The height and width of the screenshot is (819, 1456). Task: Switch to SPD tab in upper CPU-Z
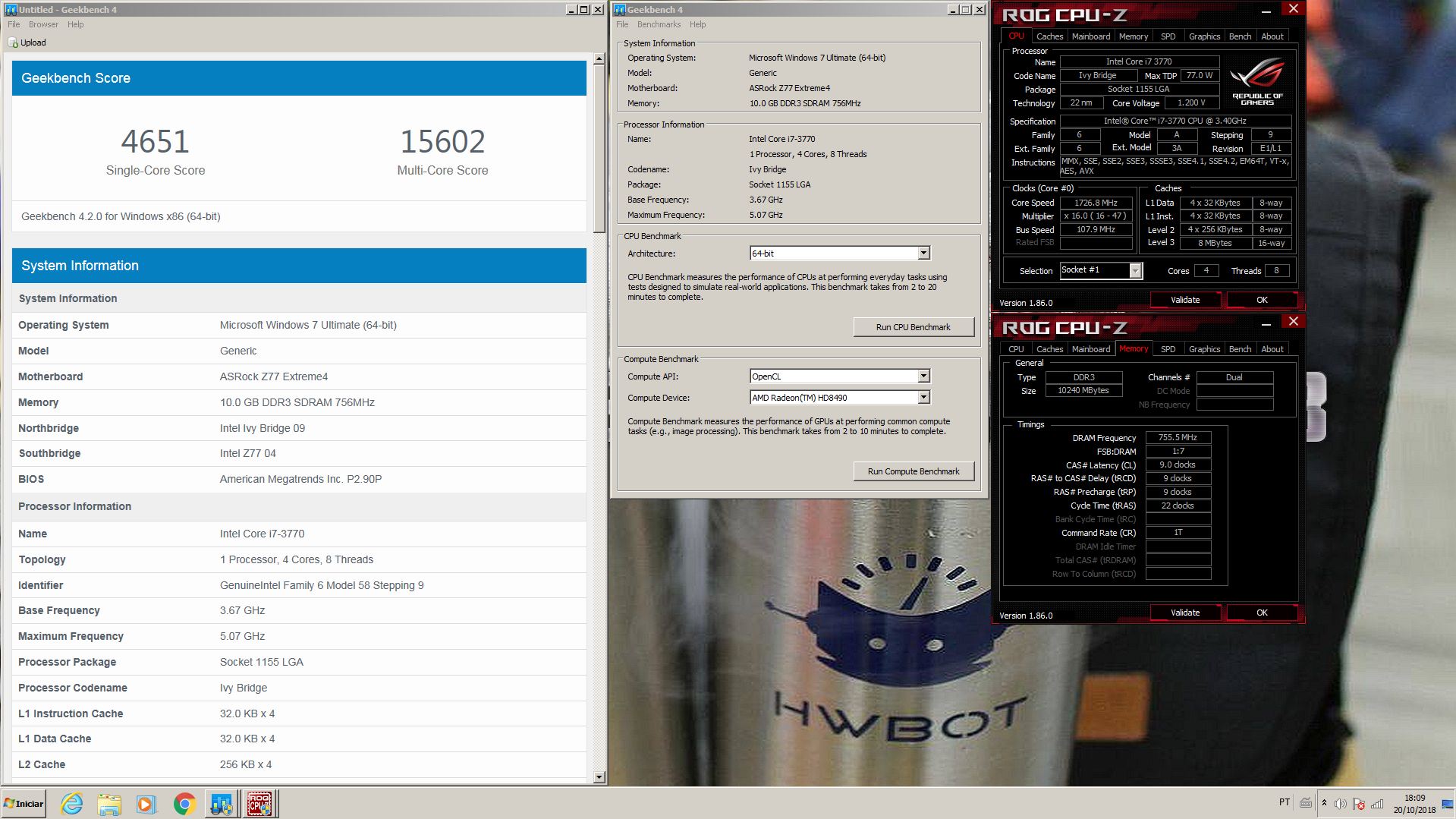[1168, 36]
